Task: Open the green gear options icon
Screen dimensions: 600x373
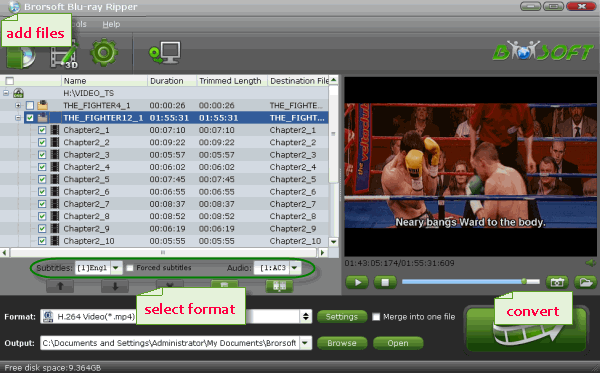Action: 104,52
